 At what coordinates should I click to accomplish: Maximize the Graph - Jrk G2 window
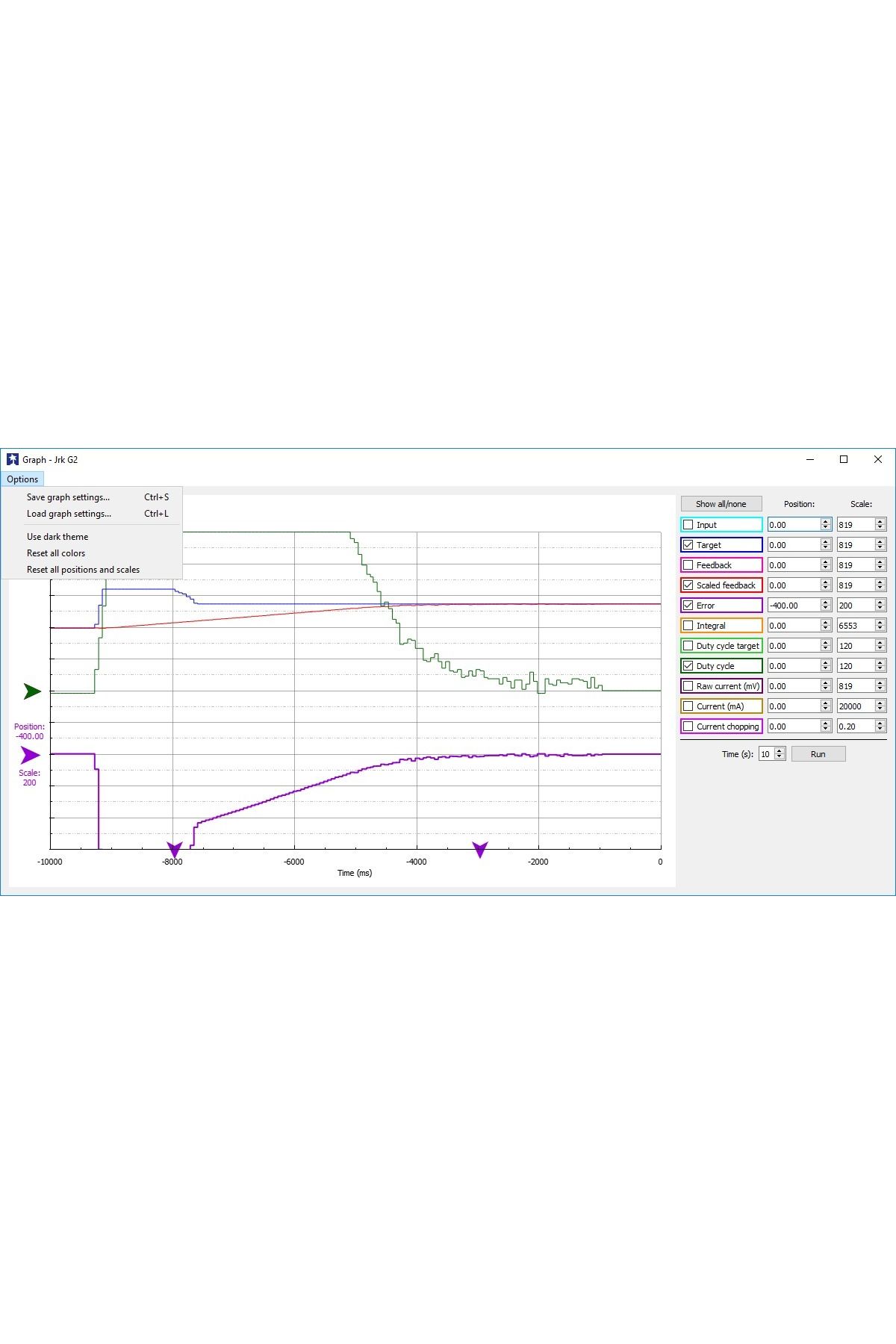844,459
